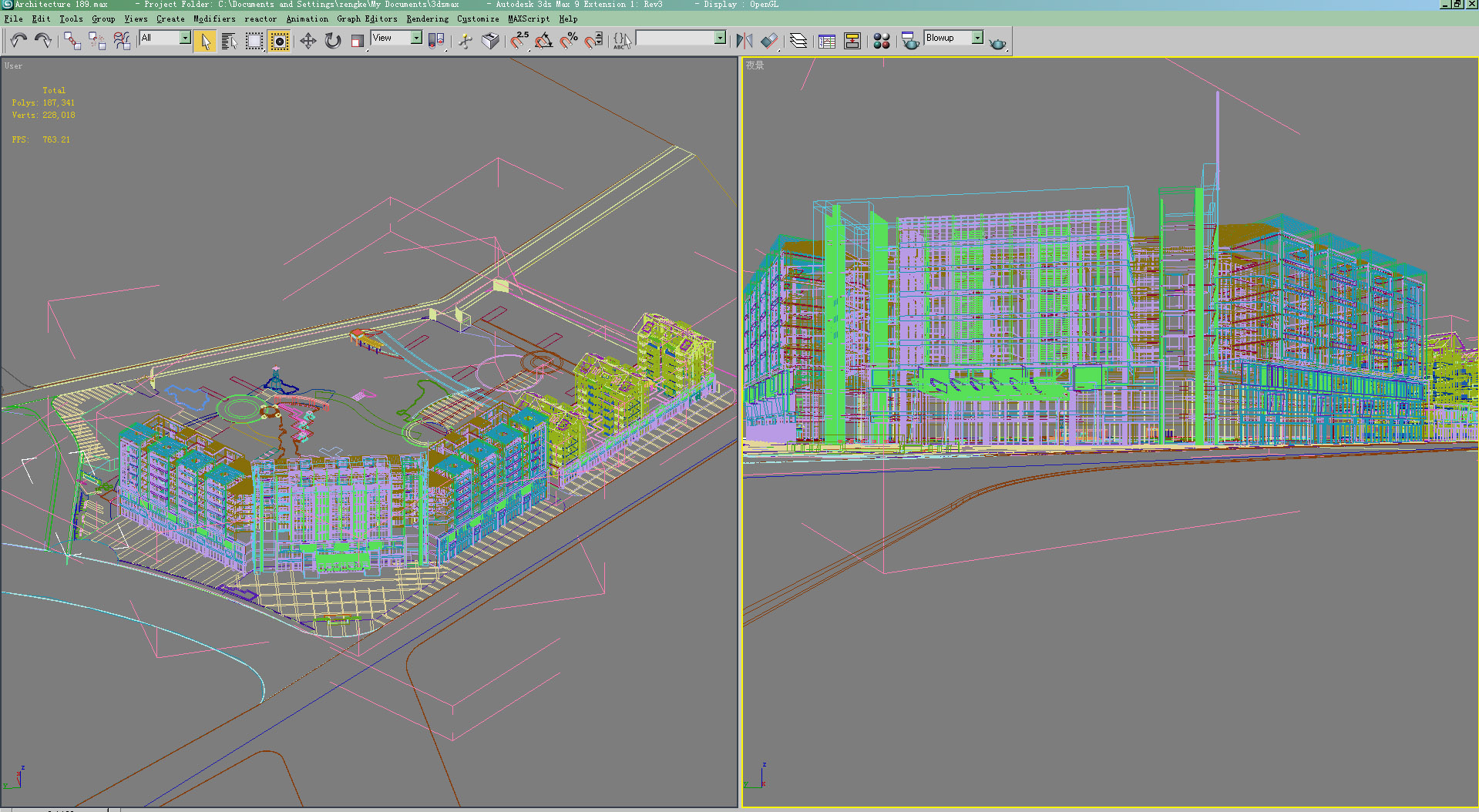This screenshot has height=812, width=1479.
Task: Activate the Select and Link tool
Action: (x=72, y=40)
